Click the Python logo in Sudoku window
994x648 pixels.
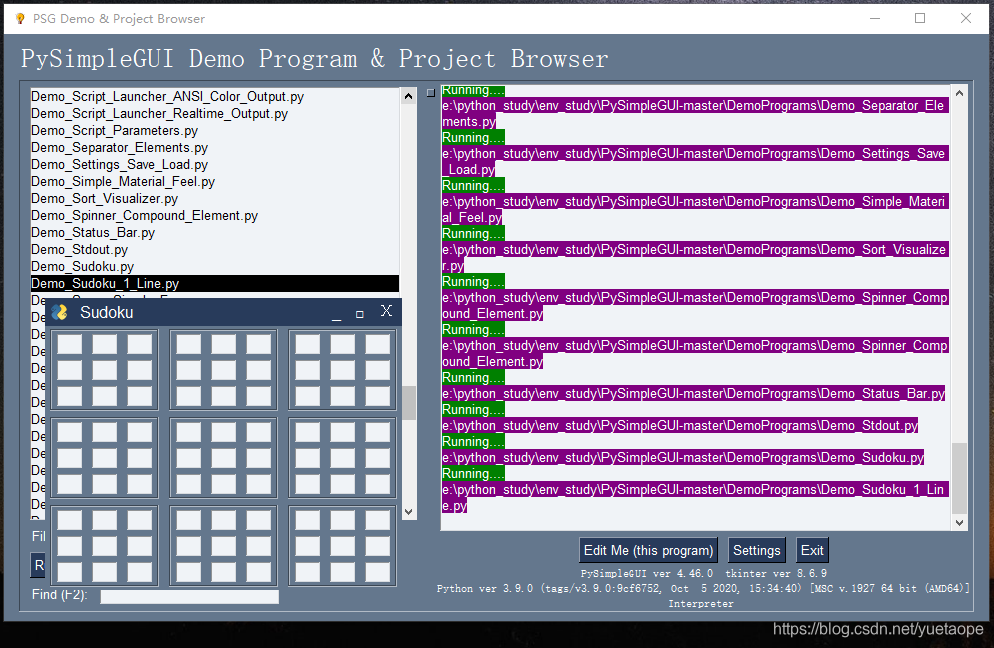click(60, 312)
